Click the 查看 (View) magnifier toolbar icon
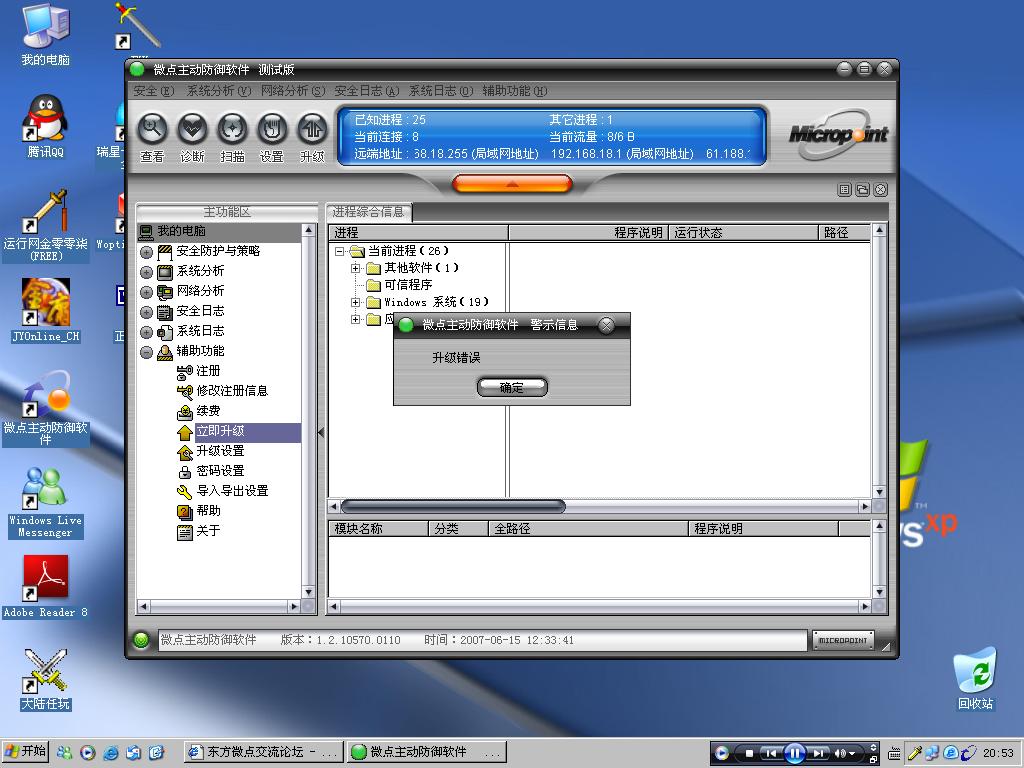Viewport: 1024px width, 768px height. (152, 129)
